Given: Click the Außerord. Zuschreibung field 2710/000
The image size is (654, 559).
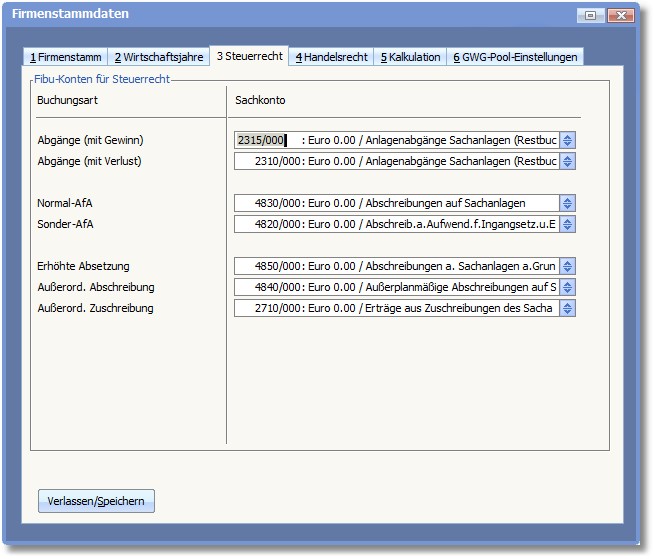Looking at the screenshot, I should point(396,308).
